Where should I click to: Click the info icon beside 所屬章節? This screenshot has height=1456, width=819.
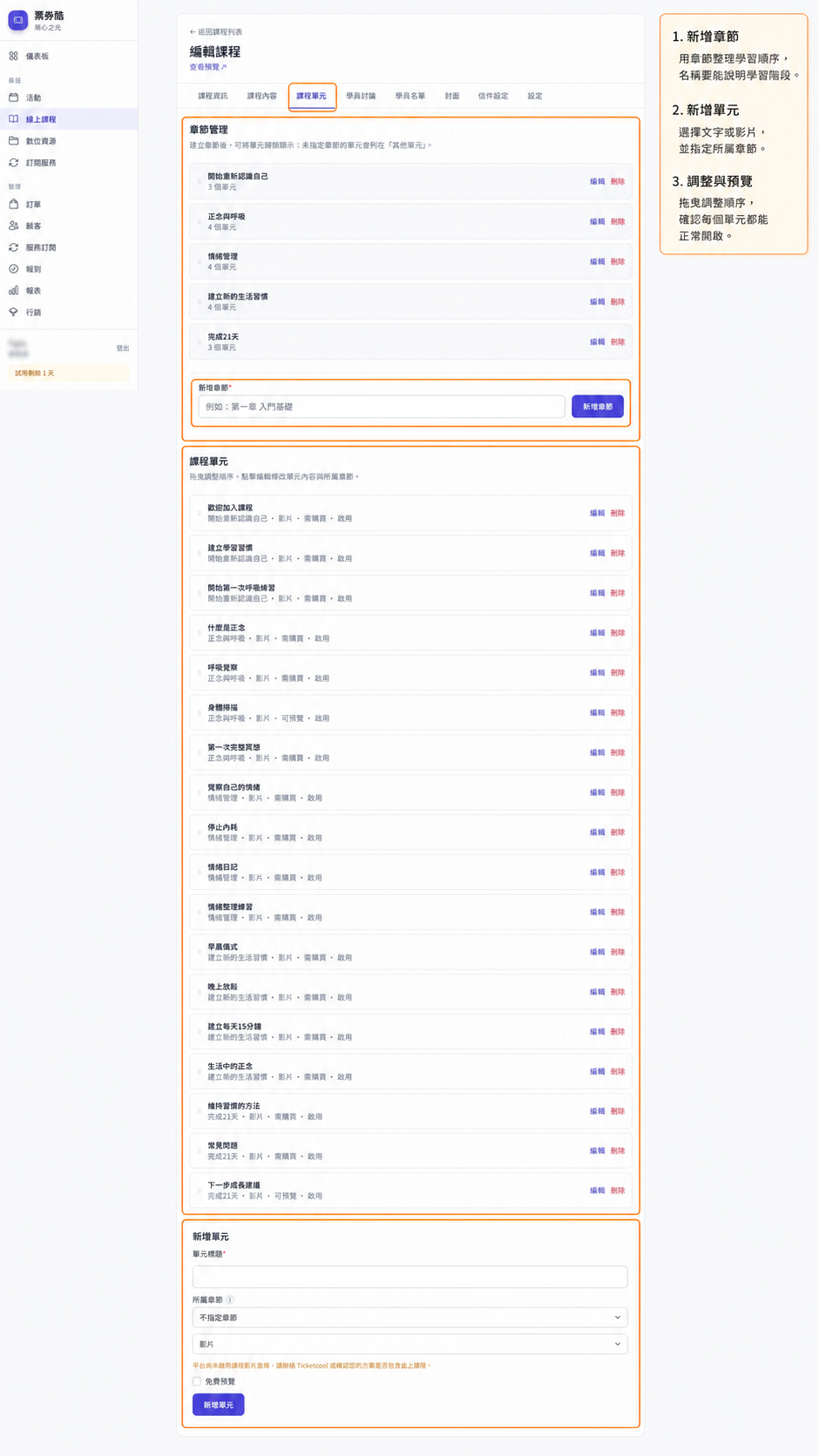click(x=230, y=1299)
